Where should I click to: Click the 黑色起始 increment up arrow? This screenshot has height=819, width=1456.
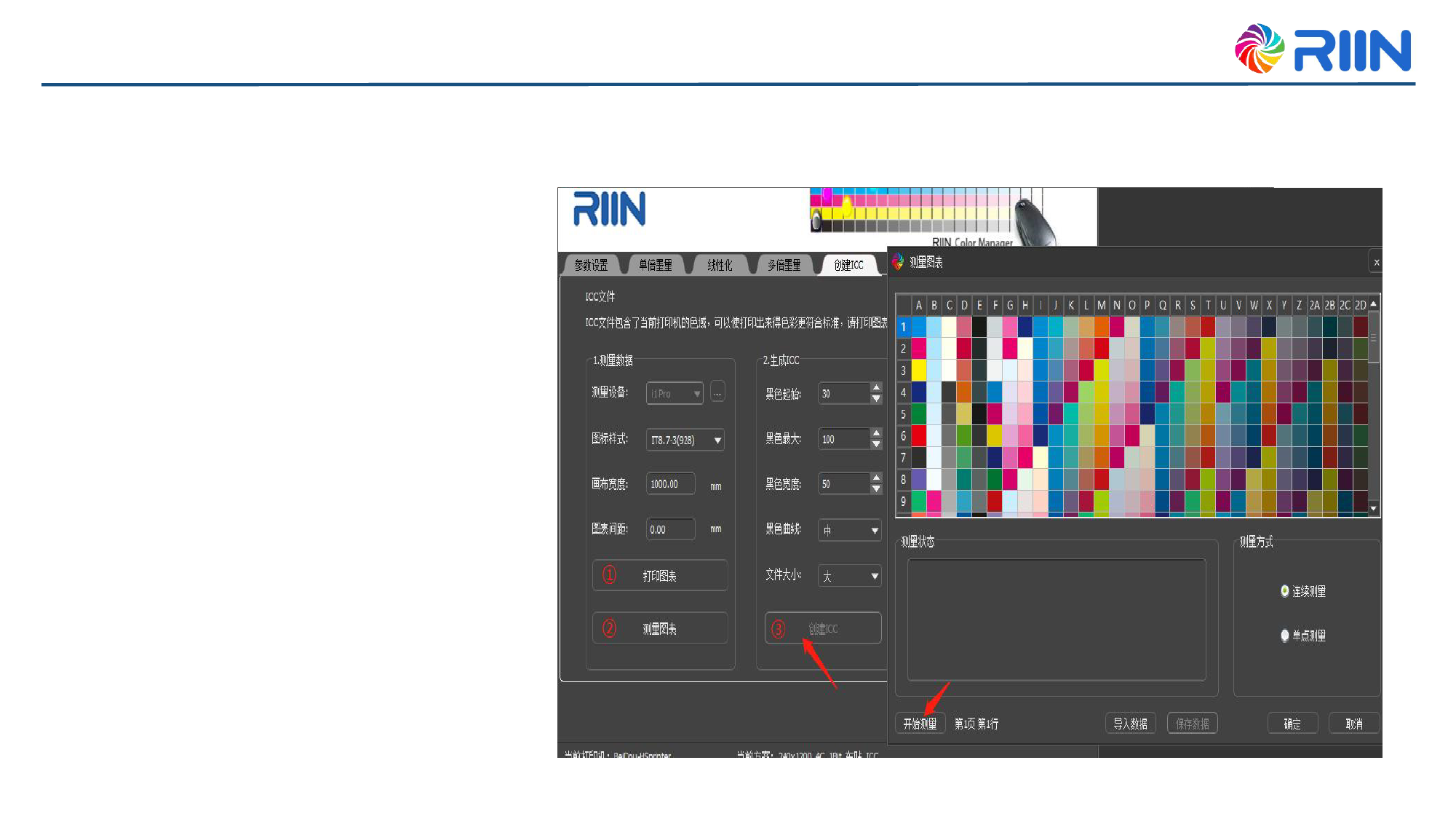tap(876, 388)
